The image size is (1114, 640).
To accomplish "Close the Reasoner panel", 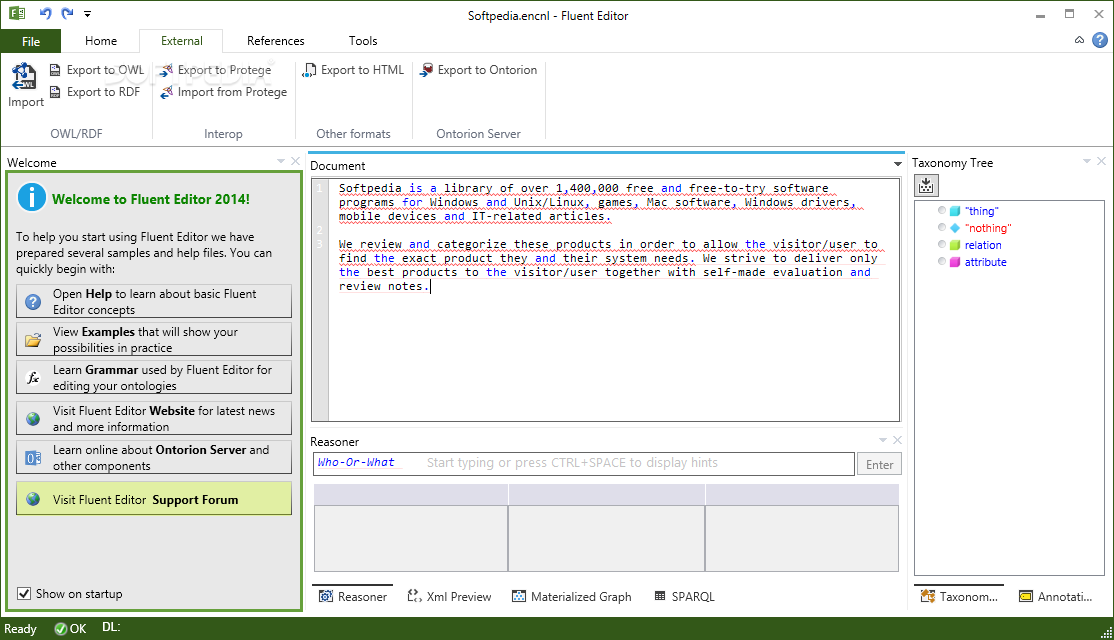I will tap(897, 440).
